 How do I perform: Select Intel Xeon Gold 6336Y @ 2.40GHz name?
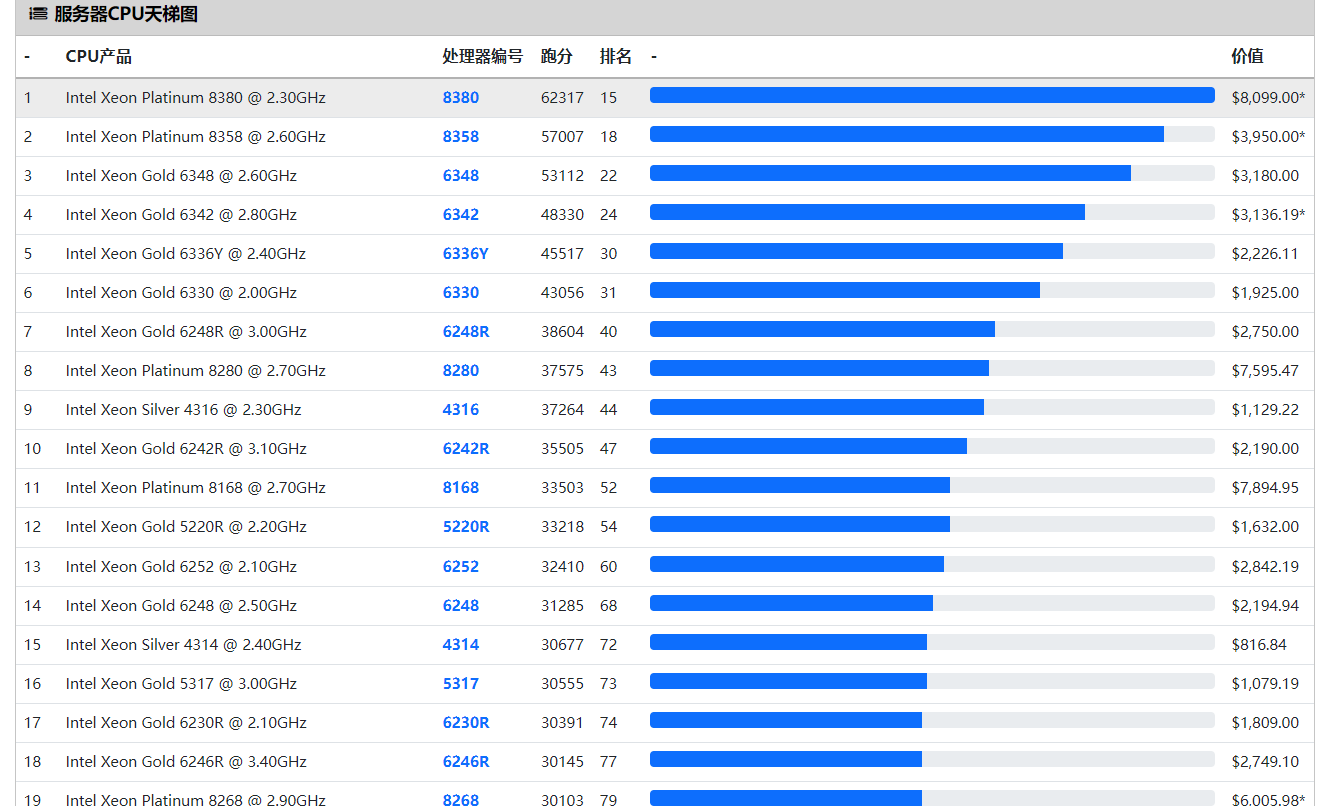coord(186,254)
